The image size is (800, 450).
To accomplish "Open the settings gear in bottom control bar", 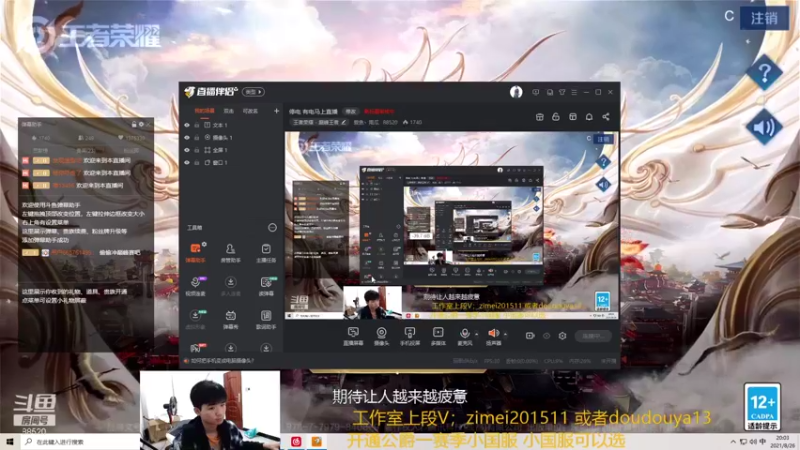I will [x=562, y=336].
